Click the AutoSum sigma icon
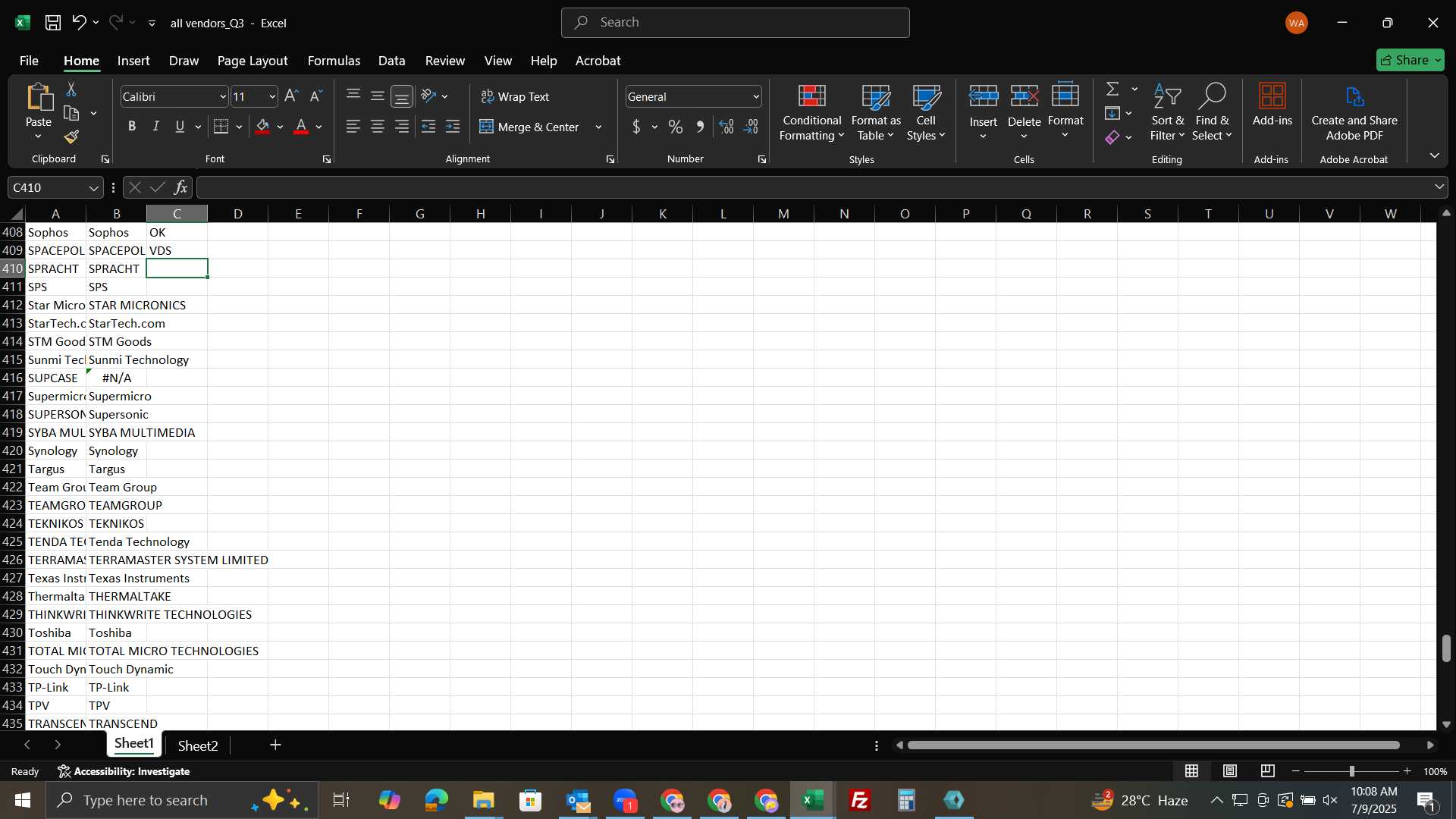1456x819 pixels. tap(1112, 89)
